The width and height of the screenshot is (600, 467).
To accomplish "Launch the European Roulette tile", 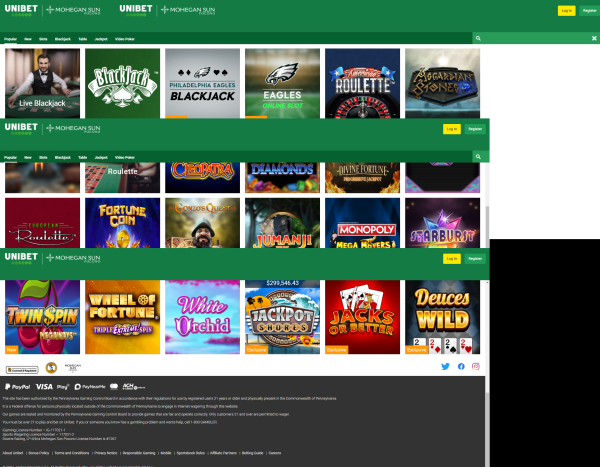I will point(42,223).
